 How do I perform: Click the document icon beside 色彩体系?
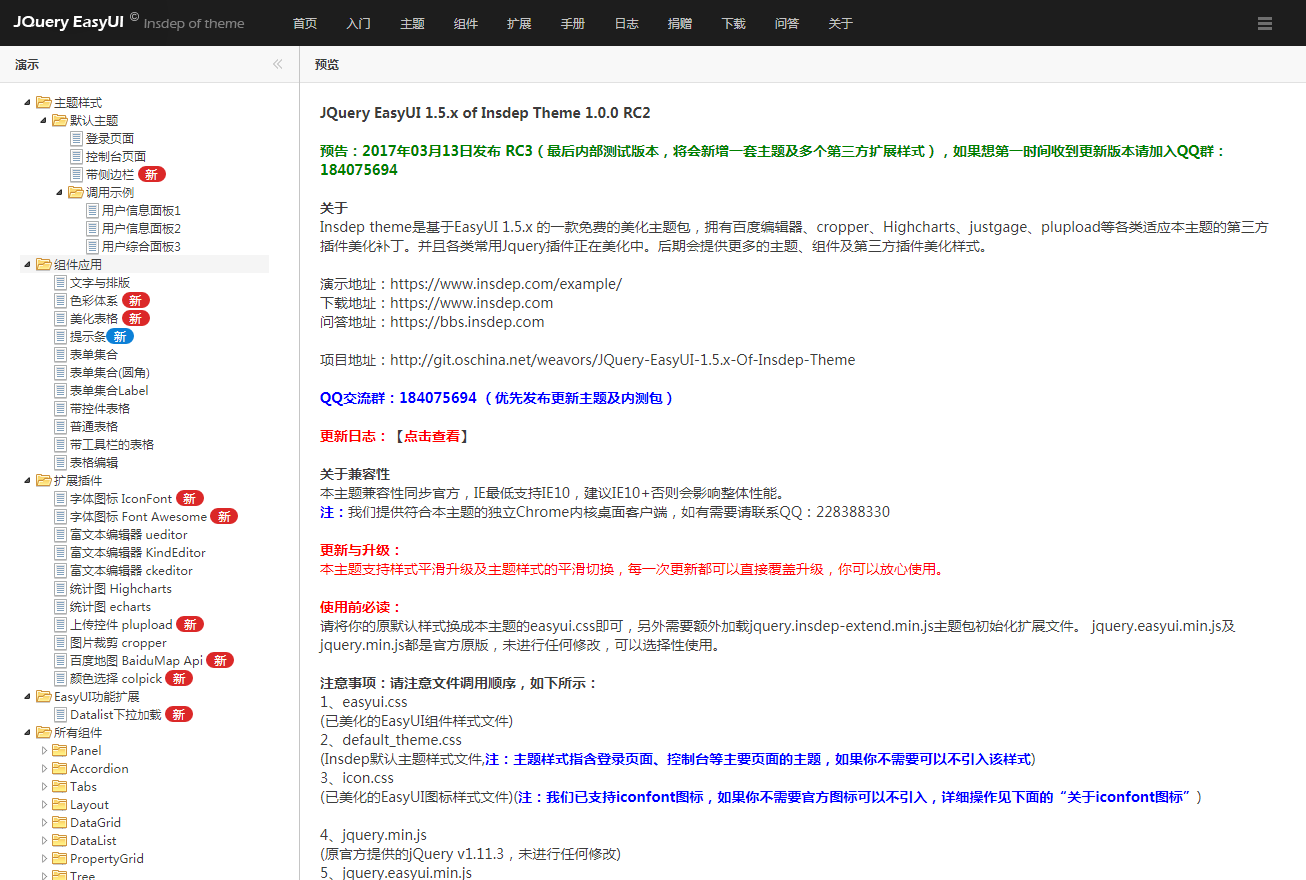(x=62, y=299)
